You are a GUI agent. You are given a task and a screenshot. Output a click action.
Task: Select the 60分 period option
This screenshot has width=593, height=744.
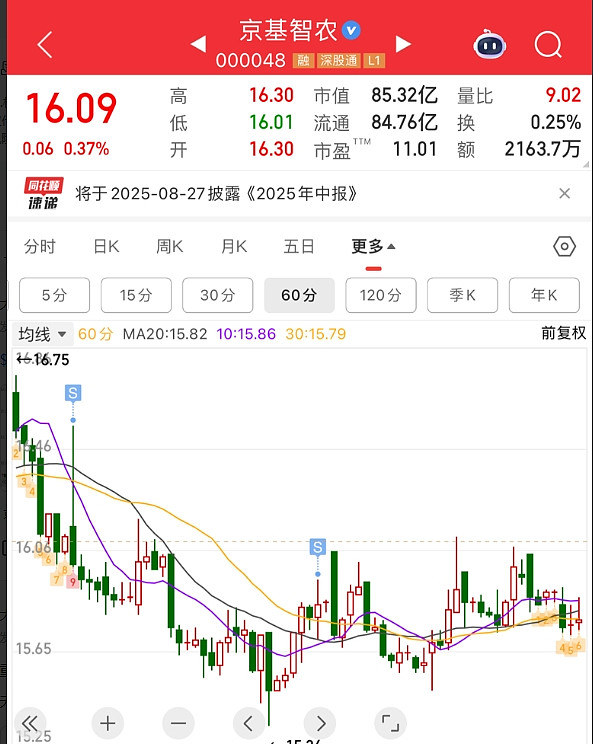click(299, 295)
